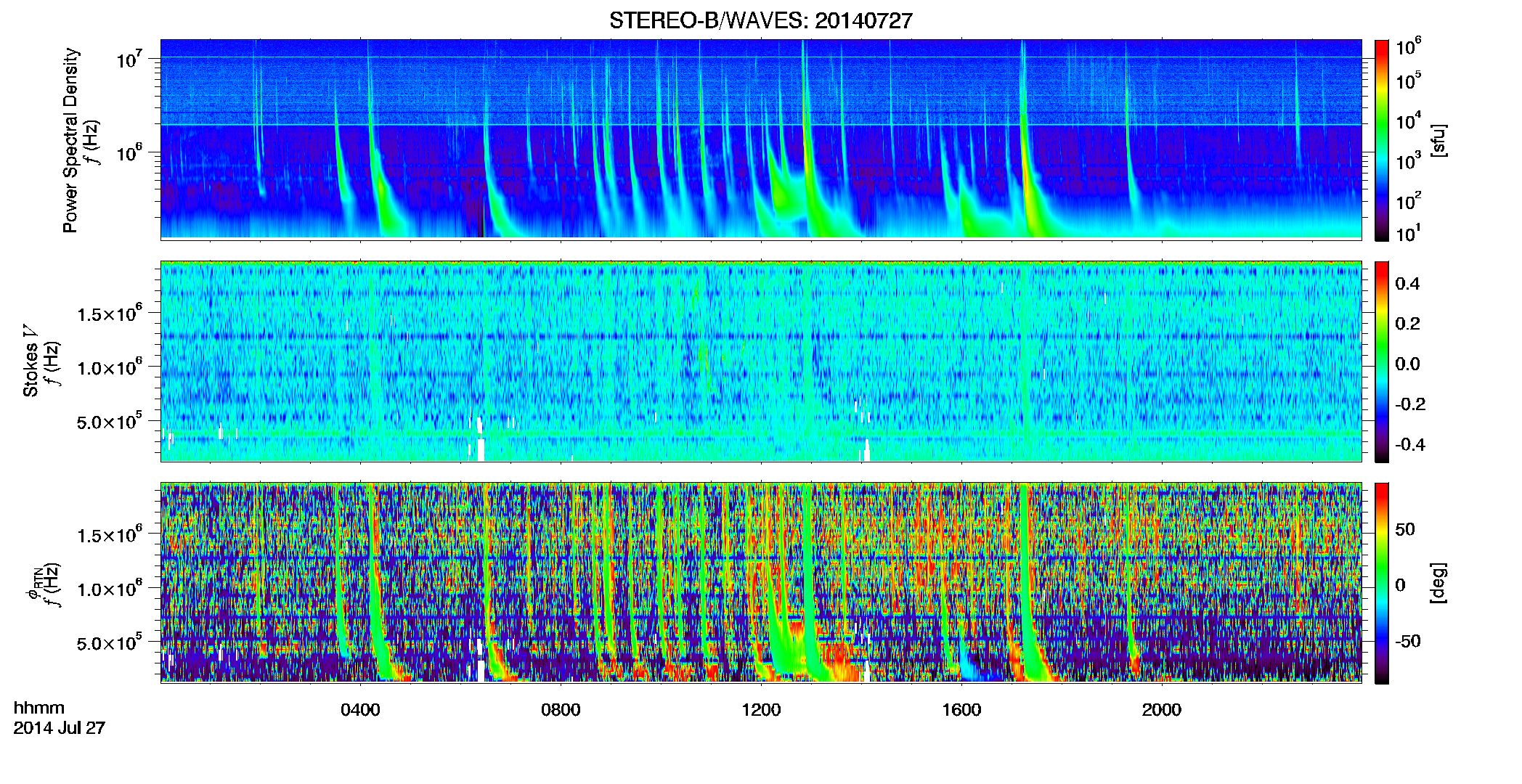This screenshot has height=784, width=1522.
Task: Click the φ RTN degrees colorbar
Action: (x=1382, y=583)
